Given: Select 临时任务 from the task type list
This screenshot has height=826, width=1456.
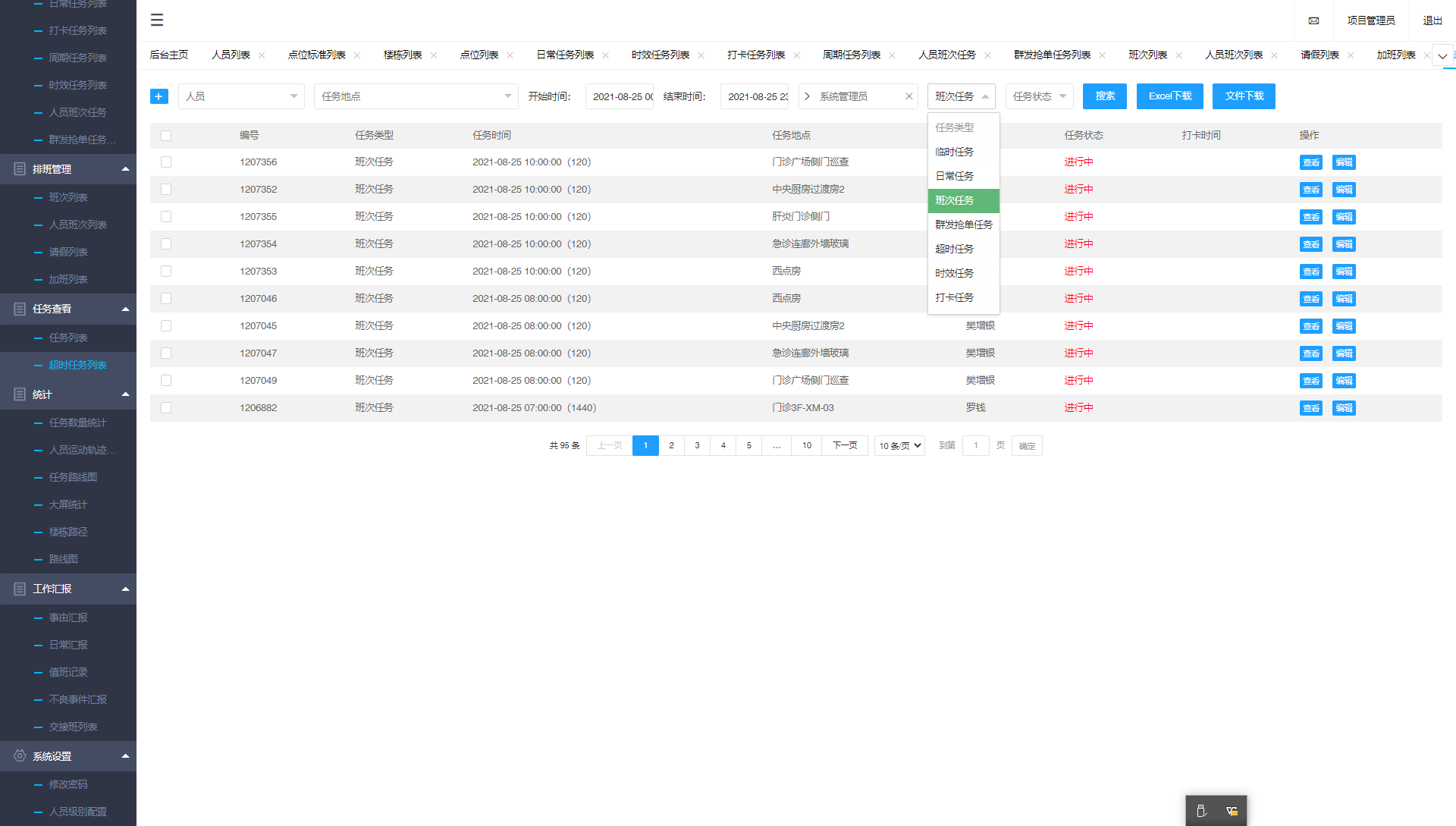Looking at the screenshot, I should 964,152.
